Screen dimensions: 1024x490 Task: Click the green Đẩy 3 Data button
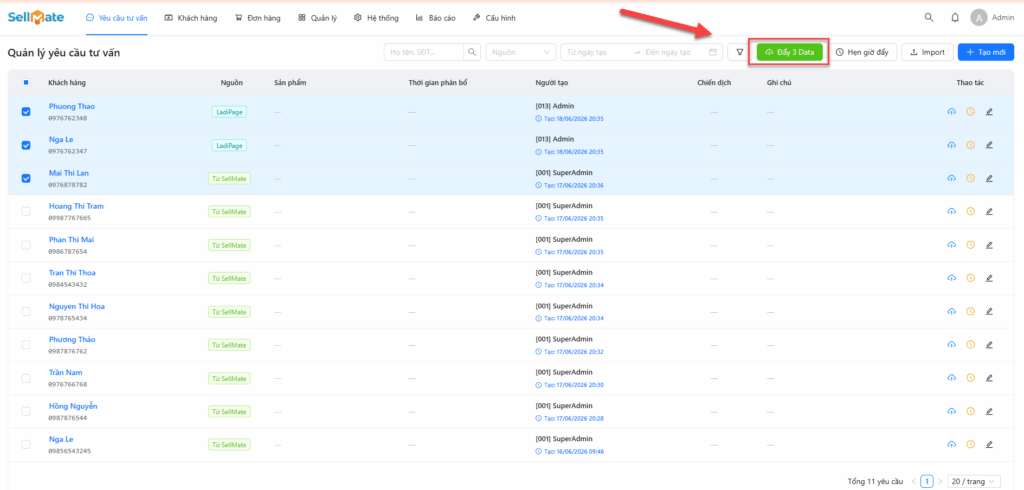(x=790, y=52)
